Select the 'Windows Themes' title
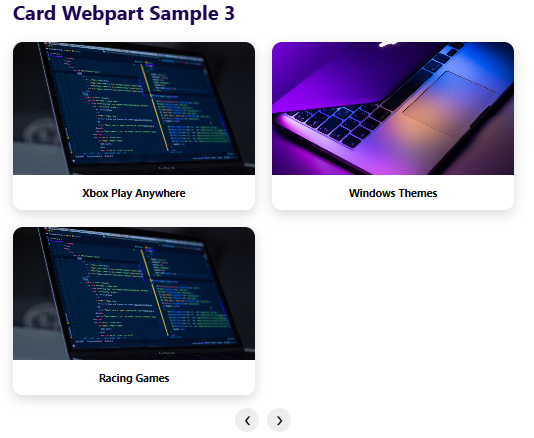 point(393,193)
